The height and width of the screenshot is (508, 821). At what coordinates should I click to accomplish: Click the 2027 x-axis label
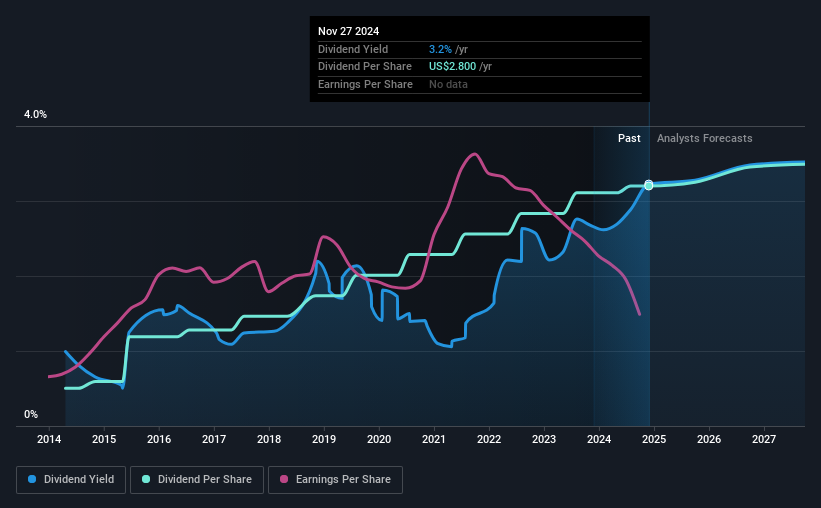pyautogui.click(x=764, y=439)
